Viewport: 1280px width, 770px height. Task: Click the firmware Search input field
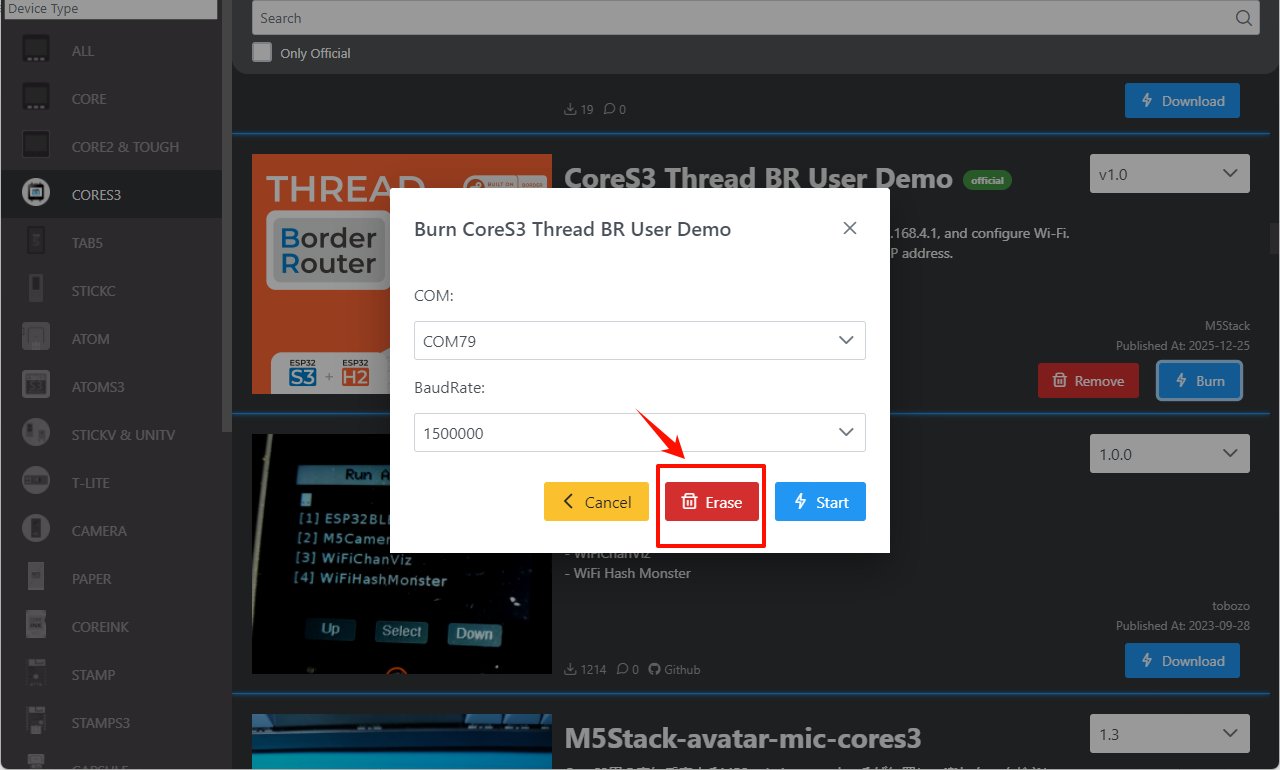(x=740, y=18)
